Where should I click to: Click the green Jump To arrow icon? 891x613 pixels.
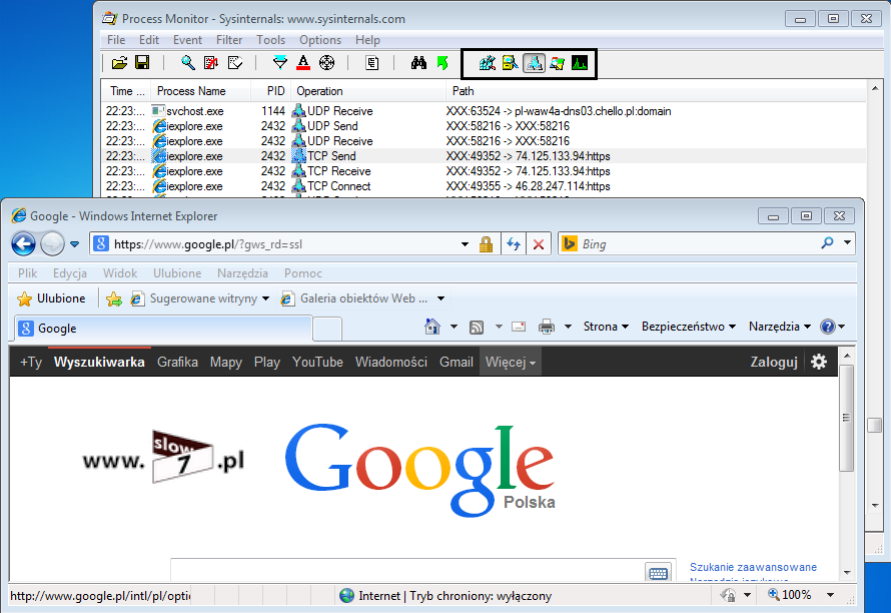[443, 62]
